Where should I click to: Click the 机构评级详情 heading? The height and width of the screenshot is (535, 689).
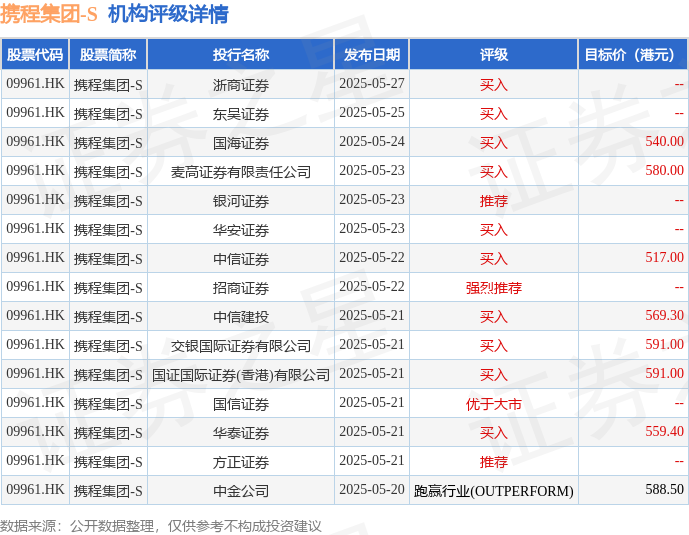pos(168,14)
